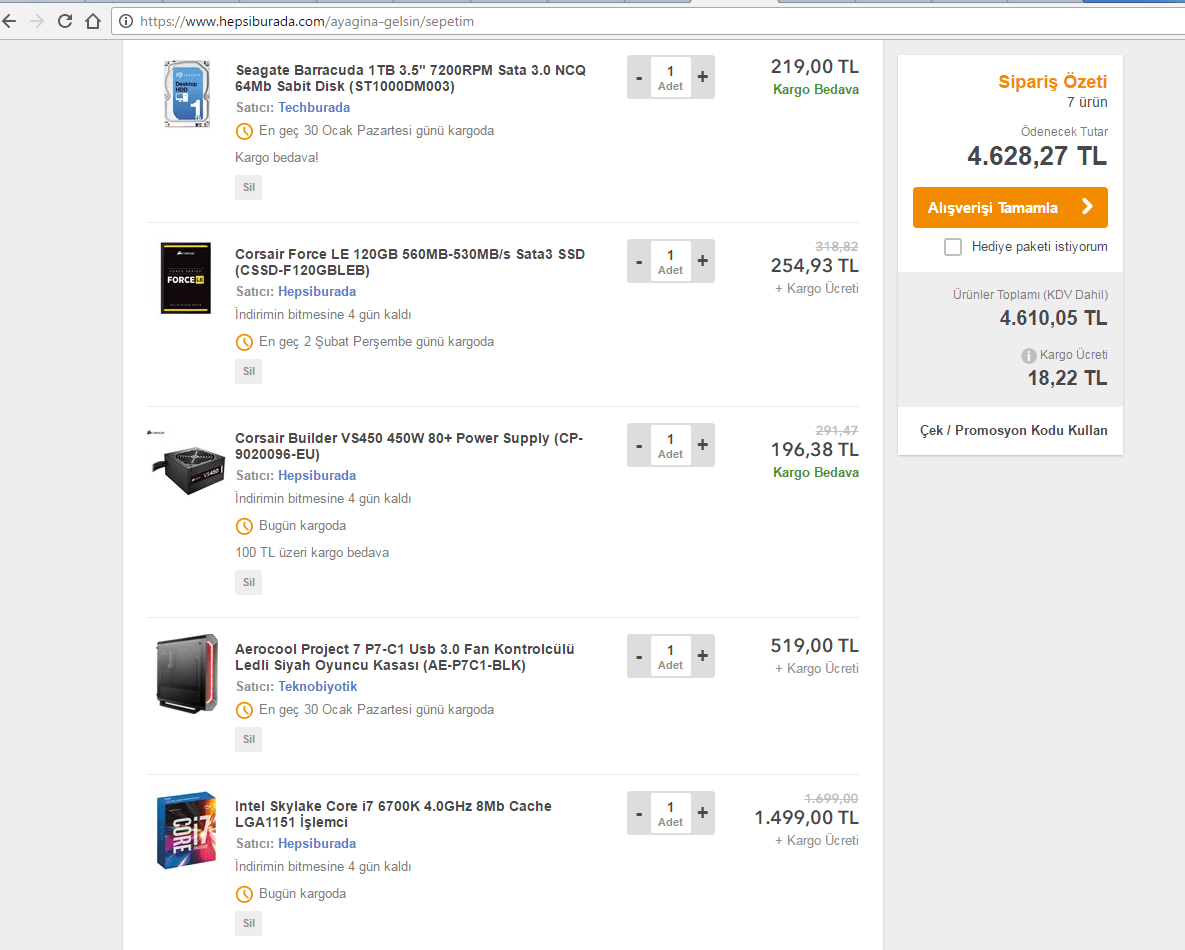This screenshot has width=1185, height=950.
Task: Open the Corsair Force LE SSD image
Action: point(186,278)
